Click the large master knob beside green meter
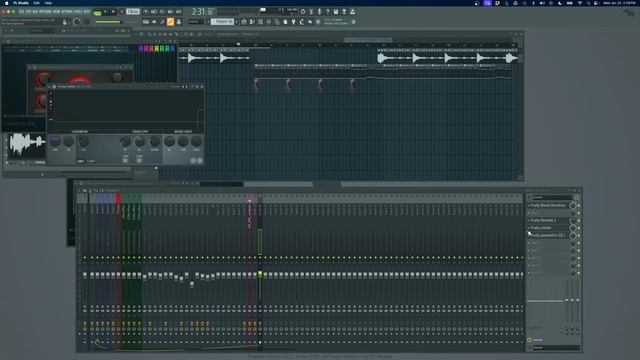 point(76,22)
